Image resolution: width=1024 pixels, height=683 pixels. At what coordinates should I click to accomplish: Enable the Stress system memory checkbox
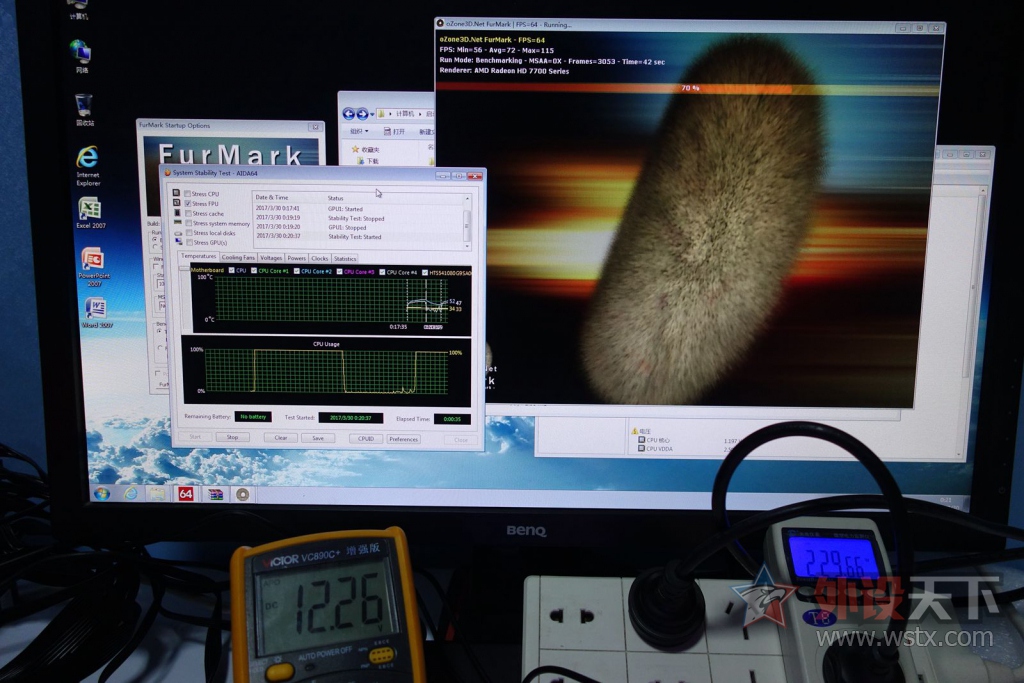[x=189, y=223]
